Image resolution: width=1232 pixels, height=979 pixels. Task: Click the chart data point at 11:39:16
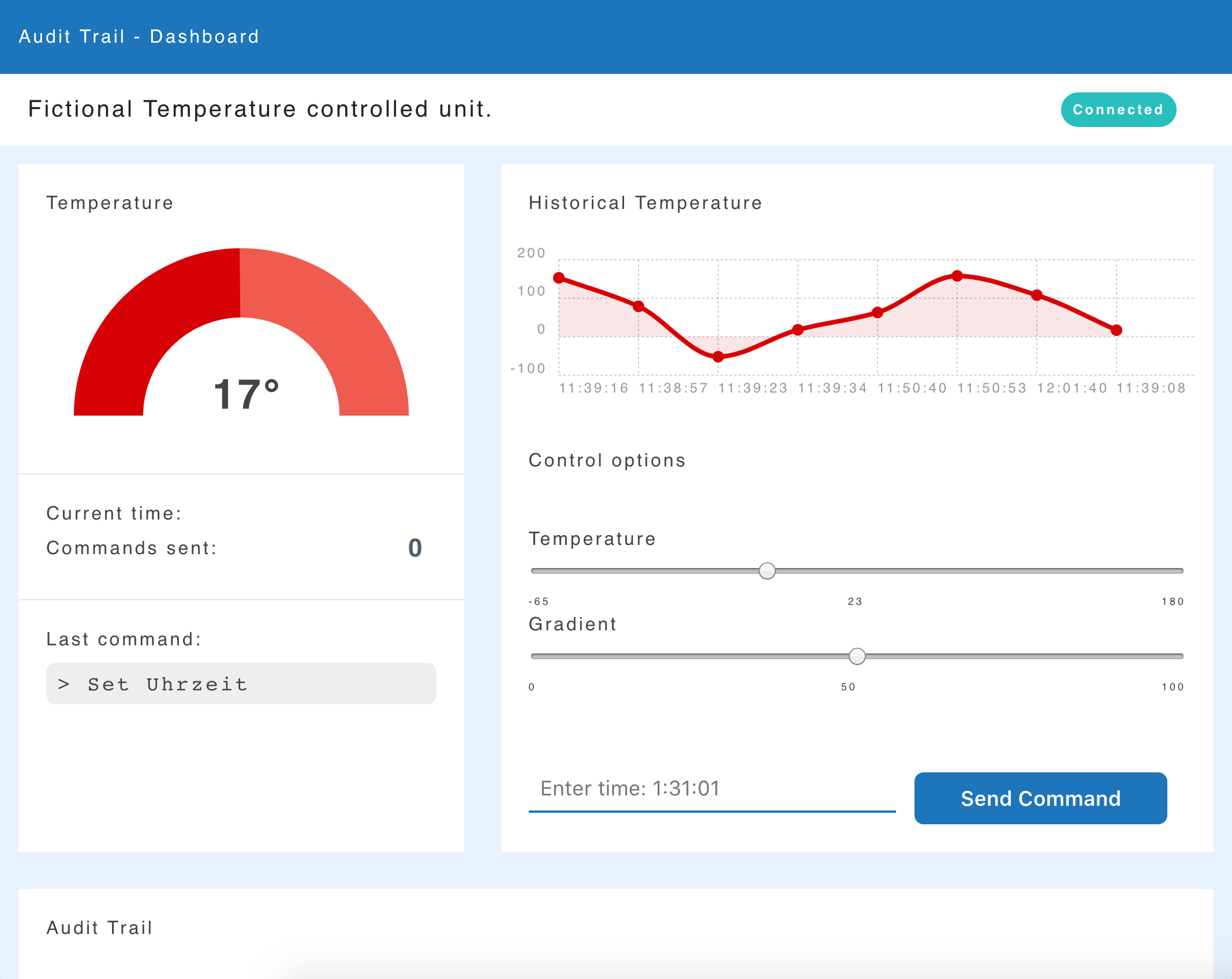[559, 278]
